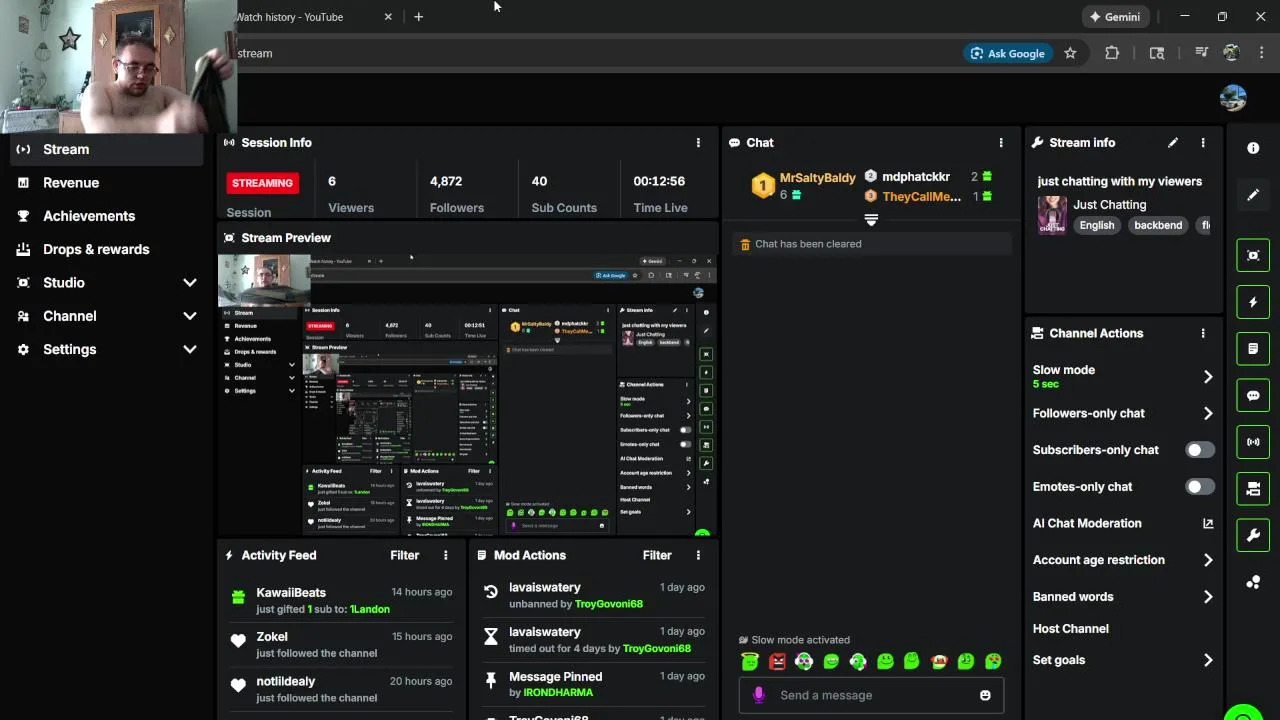Insert the green halo emote
The height and width of the screenshot is (720, 1280).
coord(750,661)
